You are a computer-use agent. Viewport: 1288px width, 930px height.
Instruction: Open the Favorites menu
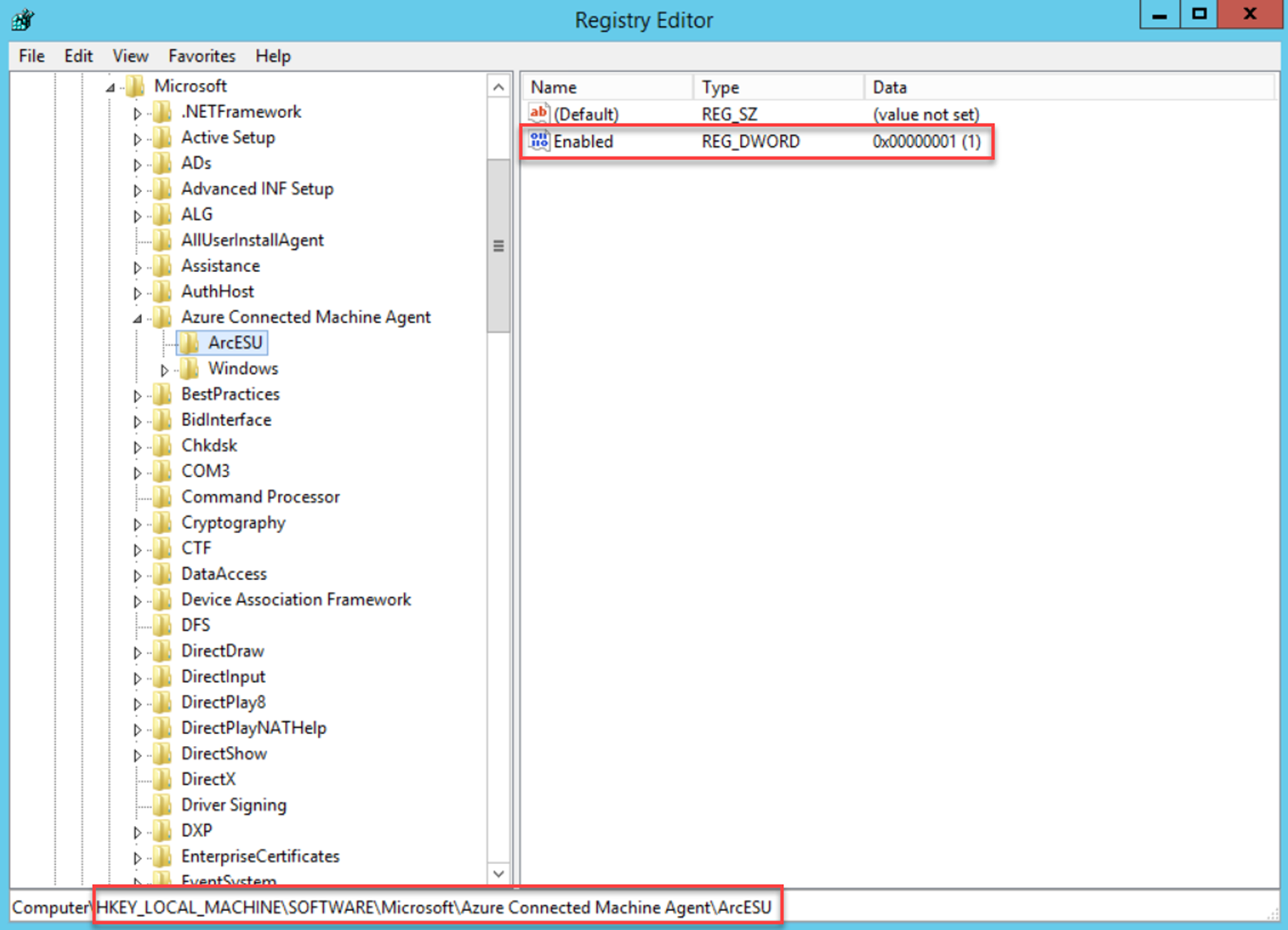(x=202, y=56)
